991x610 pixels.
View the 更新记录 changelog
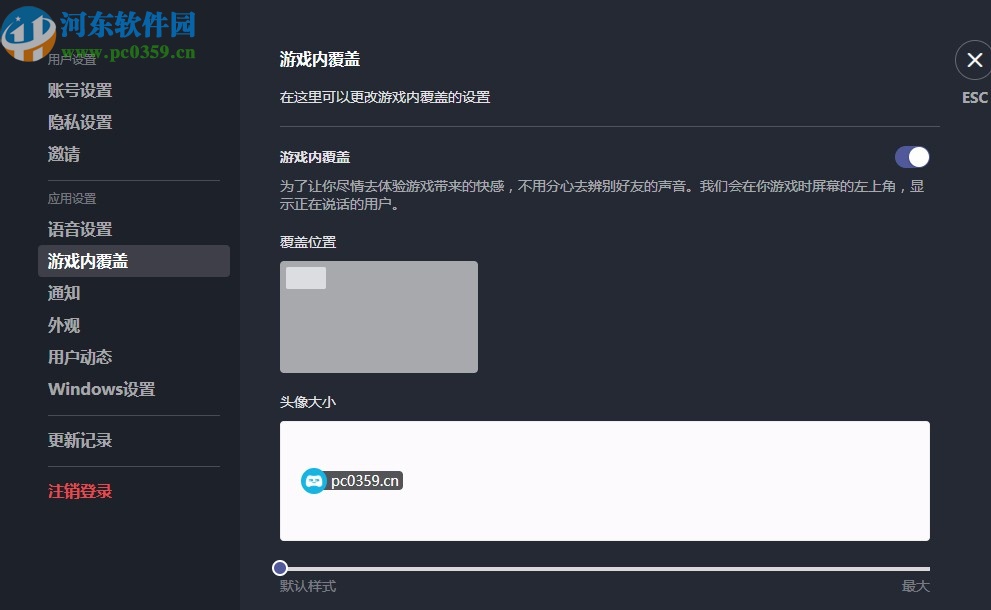coord(80,440)
